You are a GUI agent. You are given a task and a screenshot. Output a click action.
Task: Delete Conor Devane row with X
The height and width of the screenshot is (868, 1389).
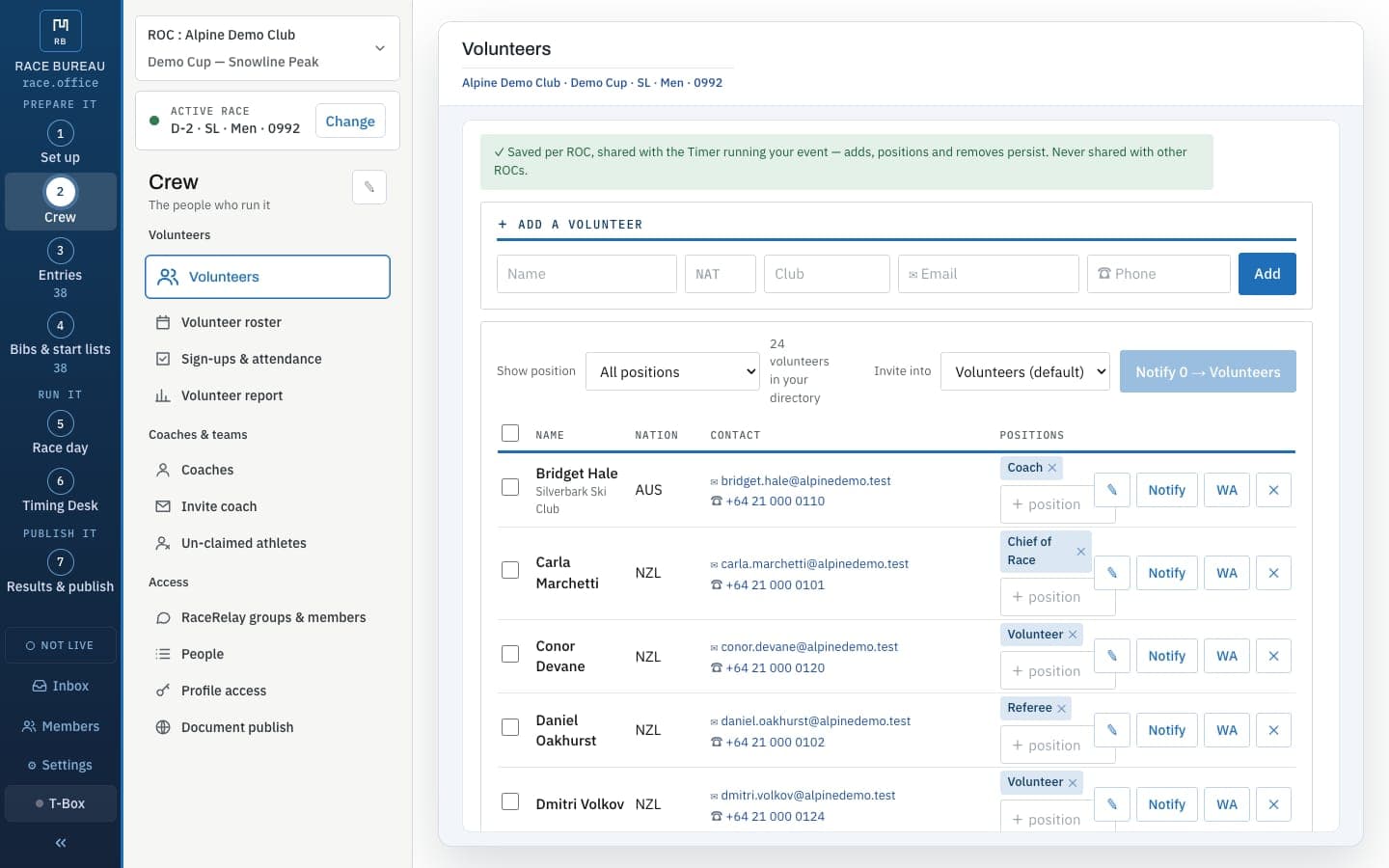point(1273,656)
